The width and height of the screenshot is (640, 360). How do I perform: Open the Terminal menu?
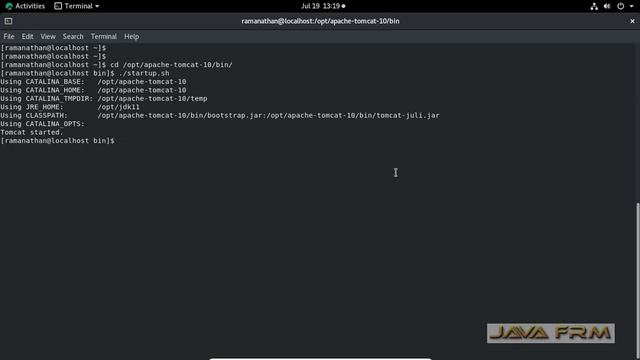coord(103,36)
